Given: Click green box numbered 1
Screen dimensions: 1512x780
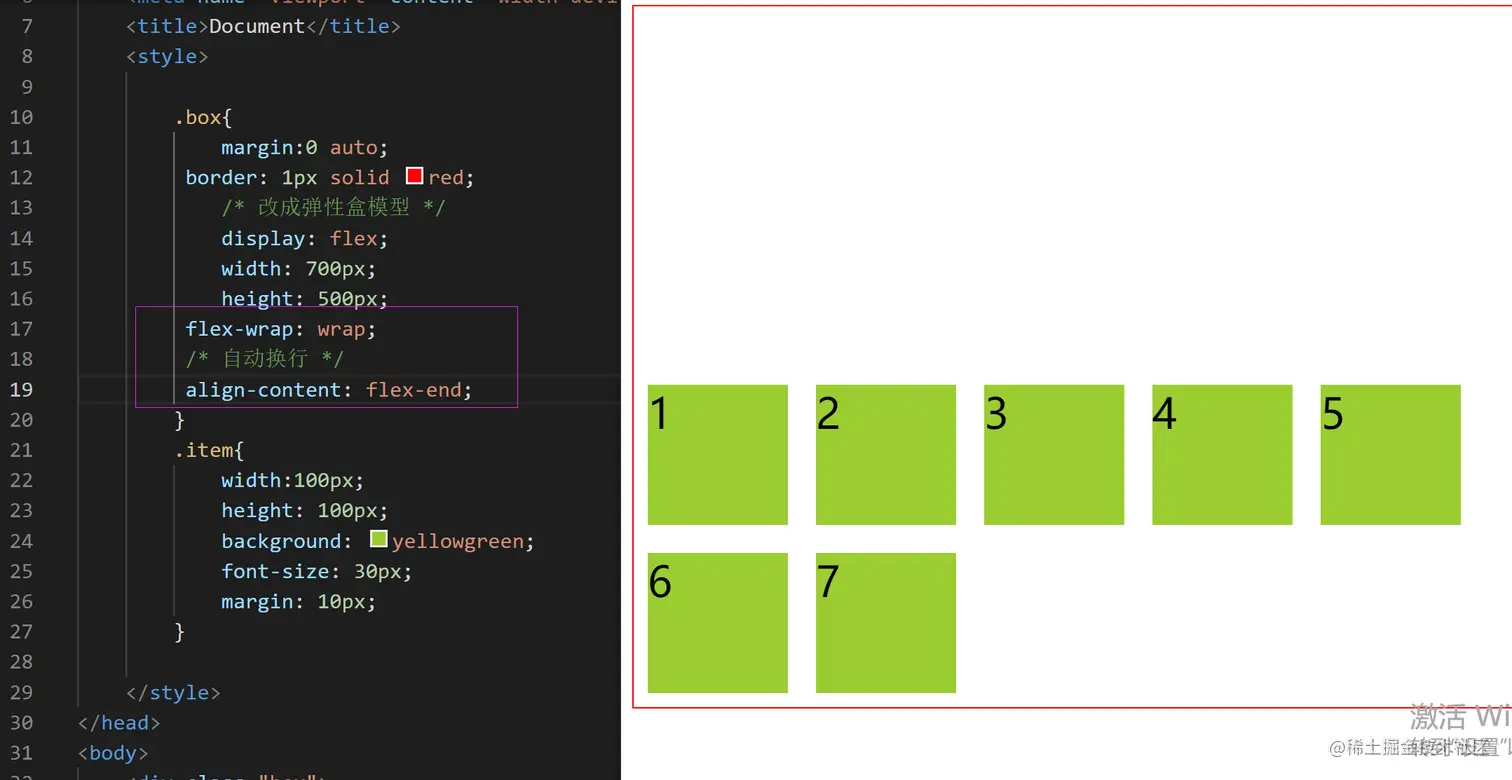Looking at the screenshot, I should 718,455.
